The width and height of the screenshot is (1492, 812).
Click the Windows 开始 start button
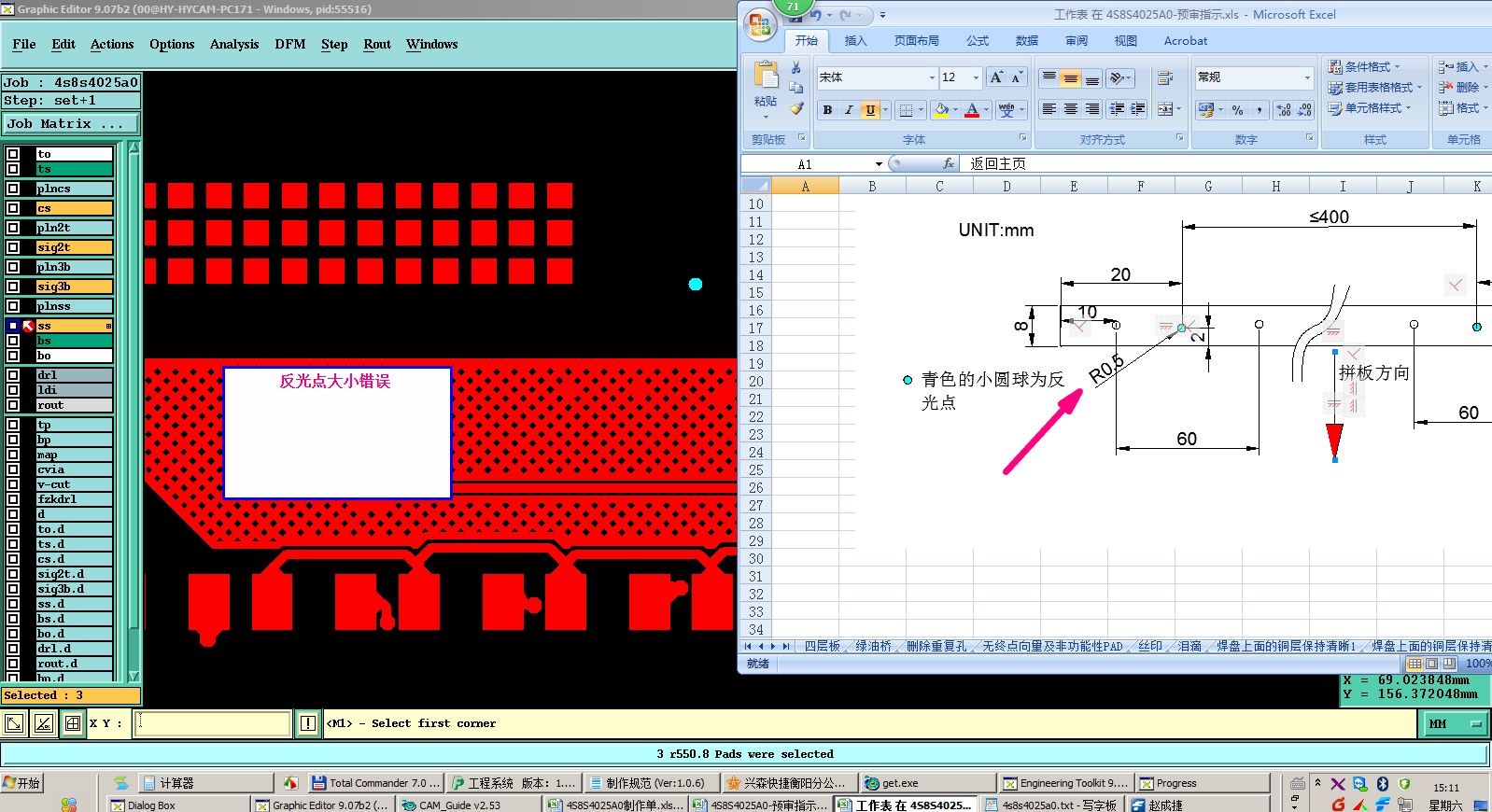[x=23, y=783]
